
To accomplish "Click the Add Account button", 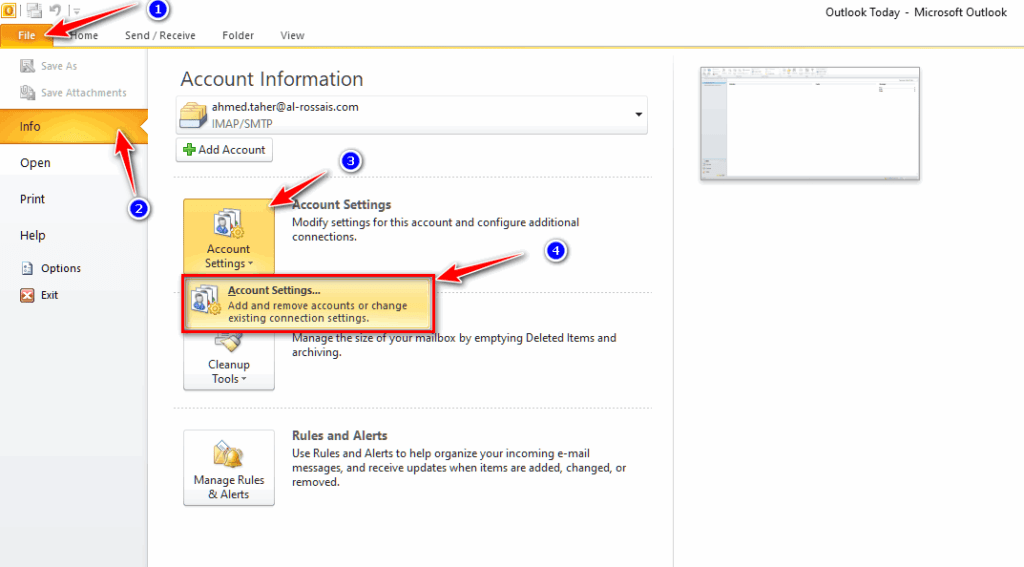I will (x=225, y=150).
